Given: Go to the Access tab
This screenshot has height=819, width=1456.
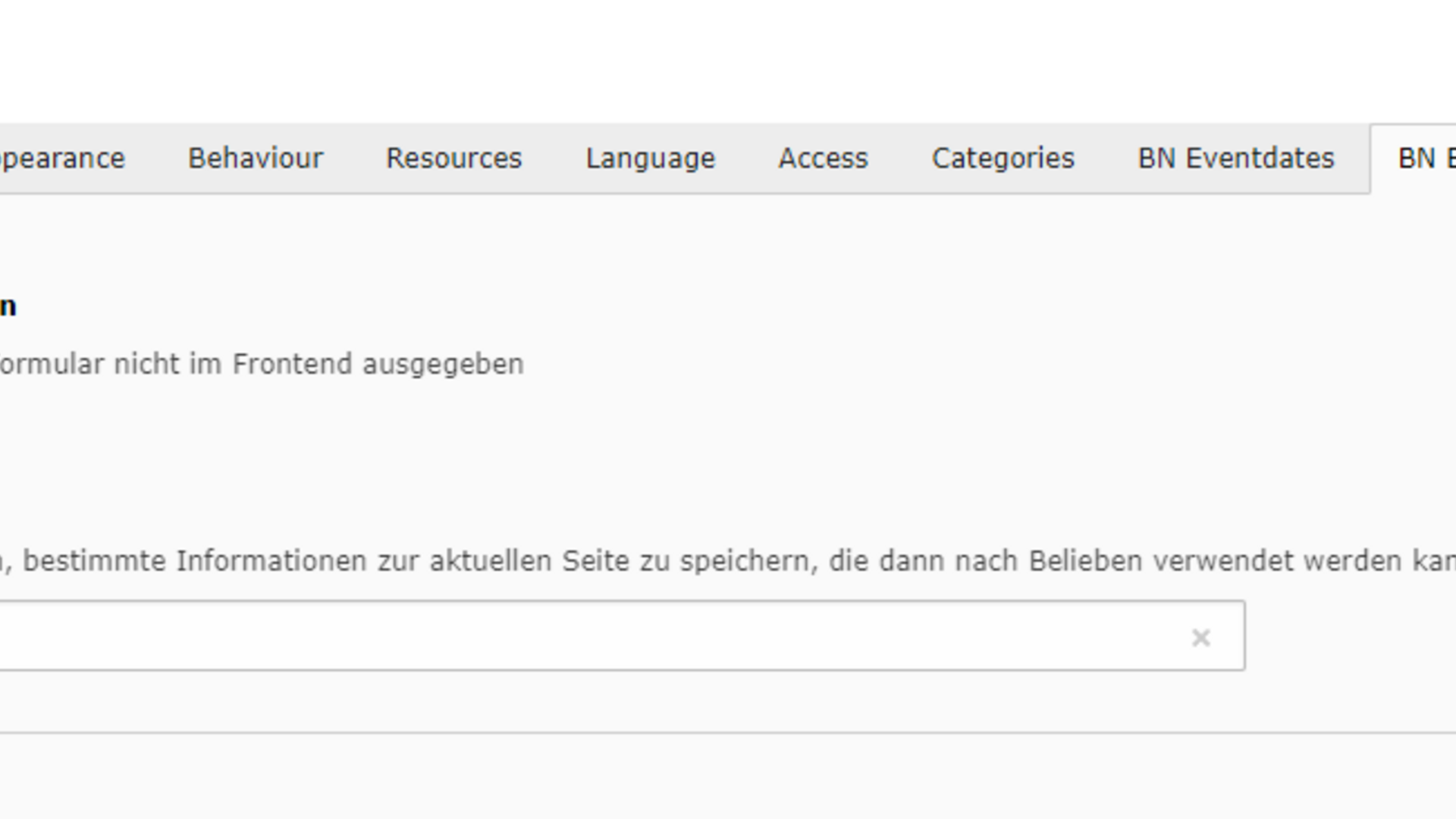Looking at the screenshot, I should coord(823,158).
